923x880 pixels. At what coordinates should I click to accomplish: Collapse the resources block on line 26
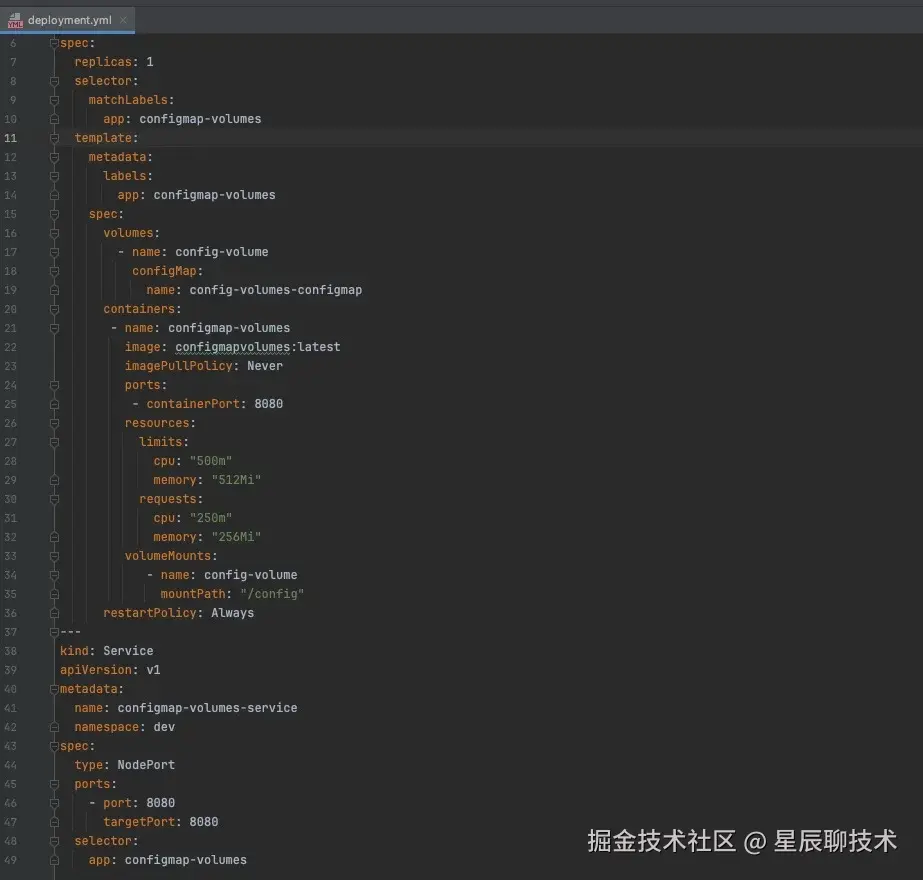54,423
